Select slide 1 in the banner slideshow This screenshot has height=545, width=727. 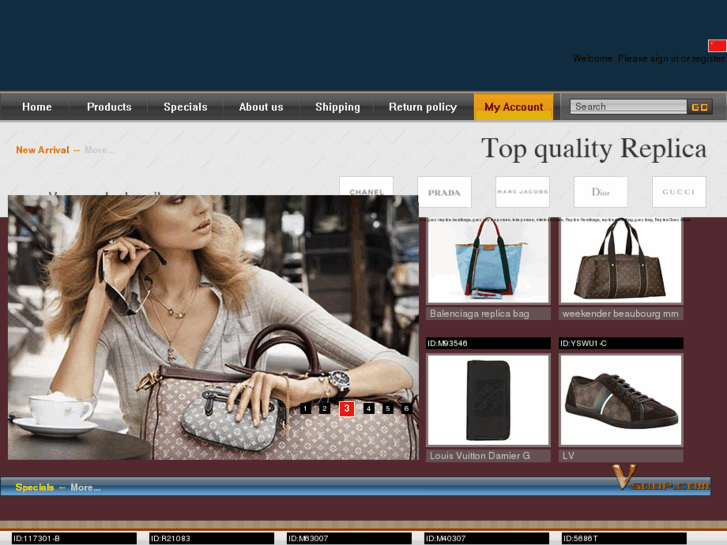305,409
